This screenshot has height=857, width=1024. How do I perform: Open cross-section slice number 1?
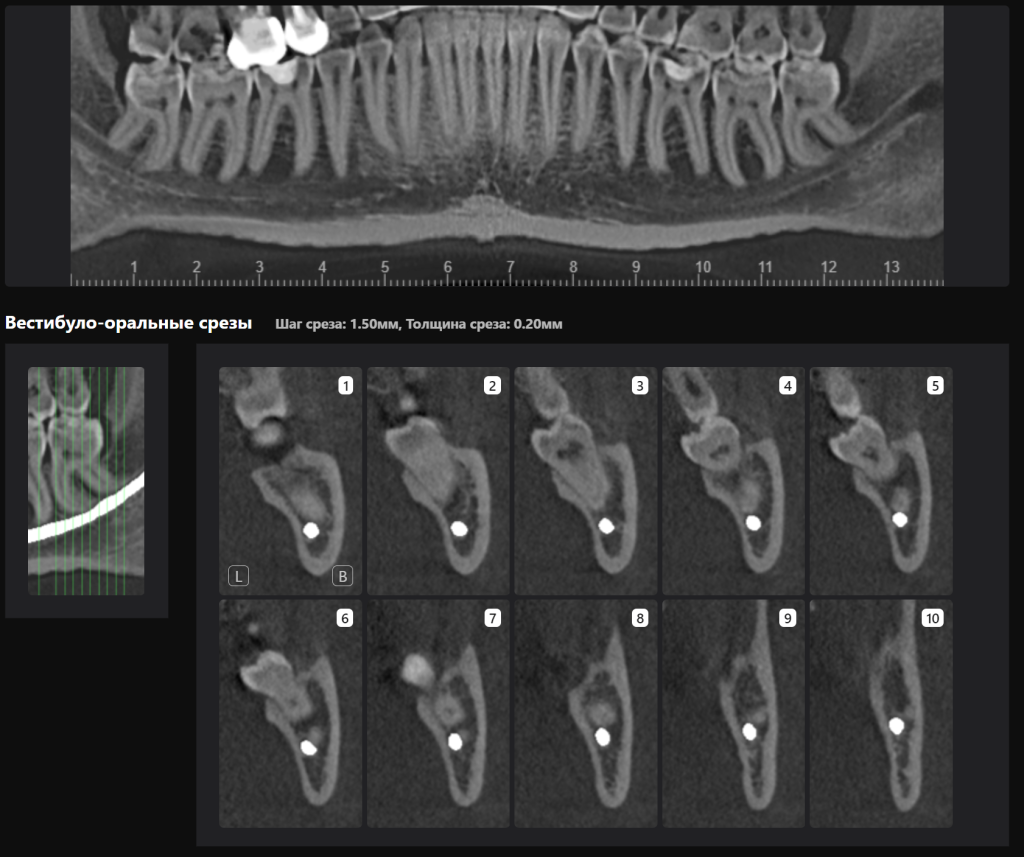coord(290,481)
